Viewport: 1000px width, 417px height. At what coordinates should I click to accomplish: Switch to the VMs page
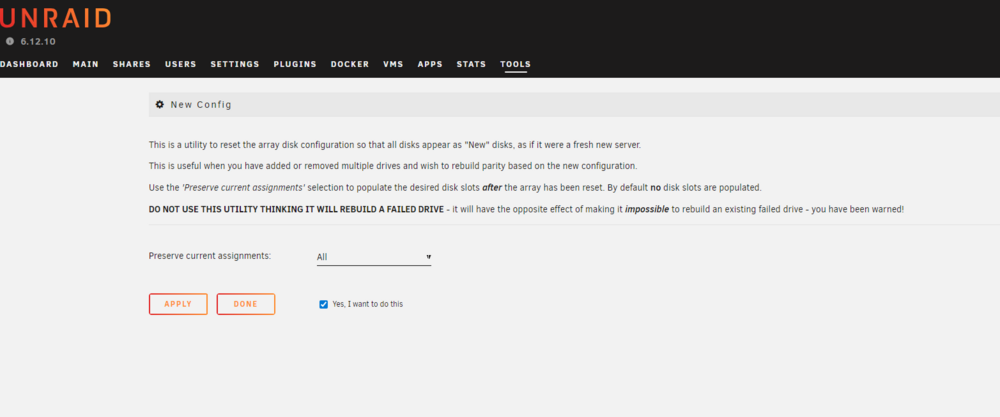tap(393, 64)
